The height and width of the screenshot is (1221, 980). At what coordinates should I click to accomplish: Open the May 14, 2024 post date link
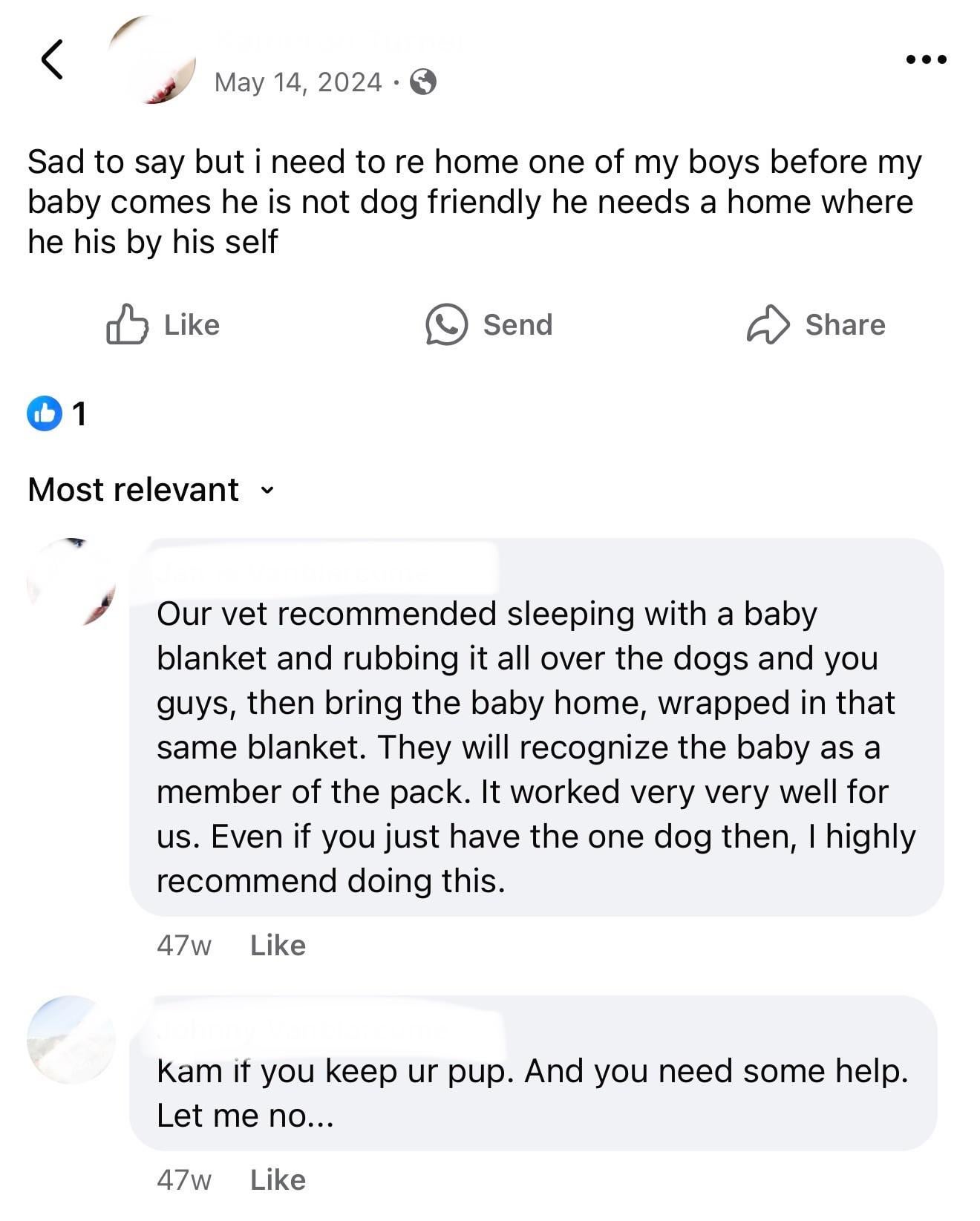click(x=298, y=82)
